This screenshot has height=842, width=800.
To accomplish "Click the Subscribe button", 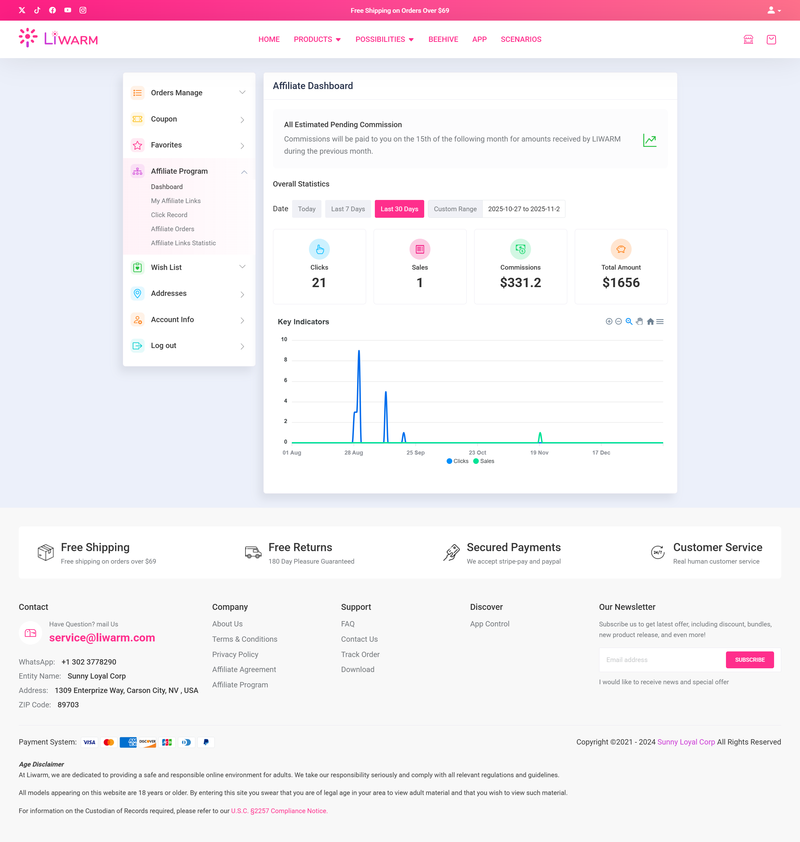I will (750, 660).
